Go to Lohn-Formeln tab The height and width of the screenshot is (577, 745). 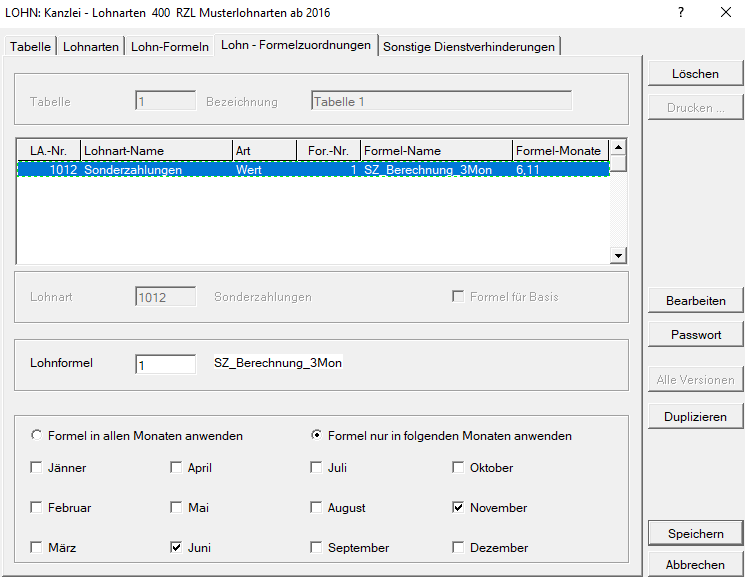pyautogui.click(x=170, y=47)
